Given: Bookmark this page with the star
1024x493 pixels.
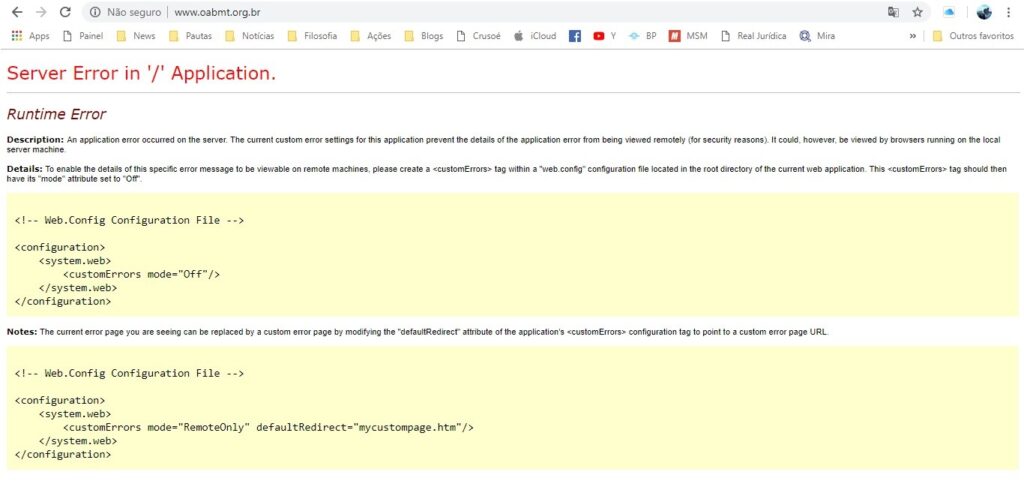Looking at the screenshot, I should pos(917,12).
